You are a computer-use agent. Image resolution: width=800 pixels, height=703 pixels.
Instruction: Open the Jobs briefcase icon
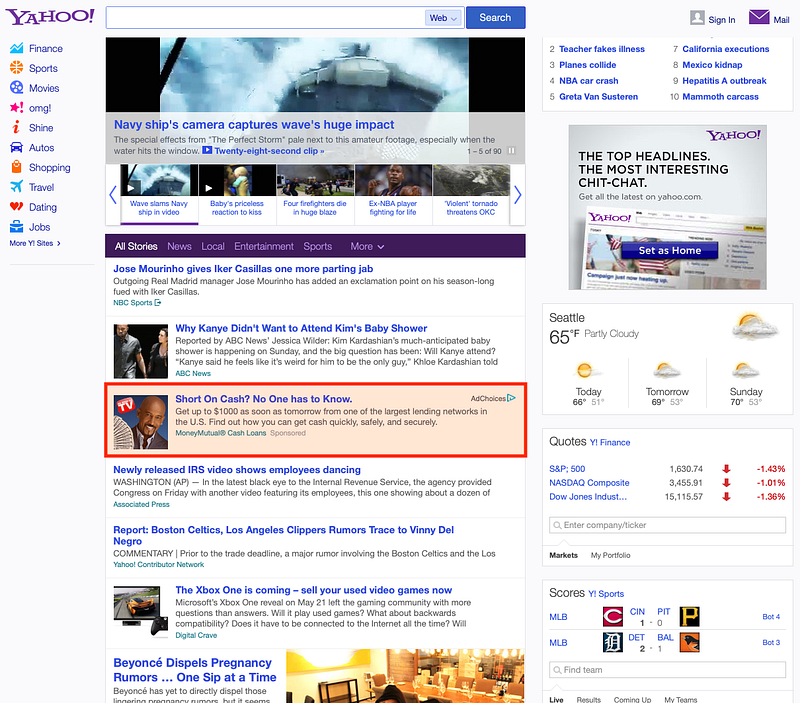tap(16, 227)
